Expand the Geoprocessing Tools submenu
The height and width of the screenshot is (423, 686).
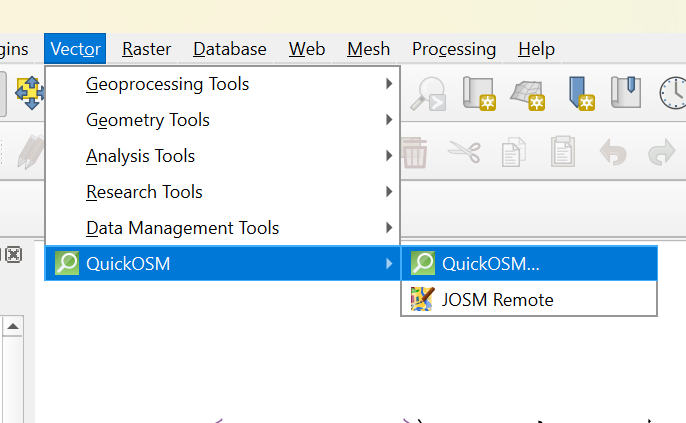coord(223,84)
